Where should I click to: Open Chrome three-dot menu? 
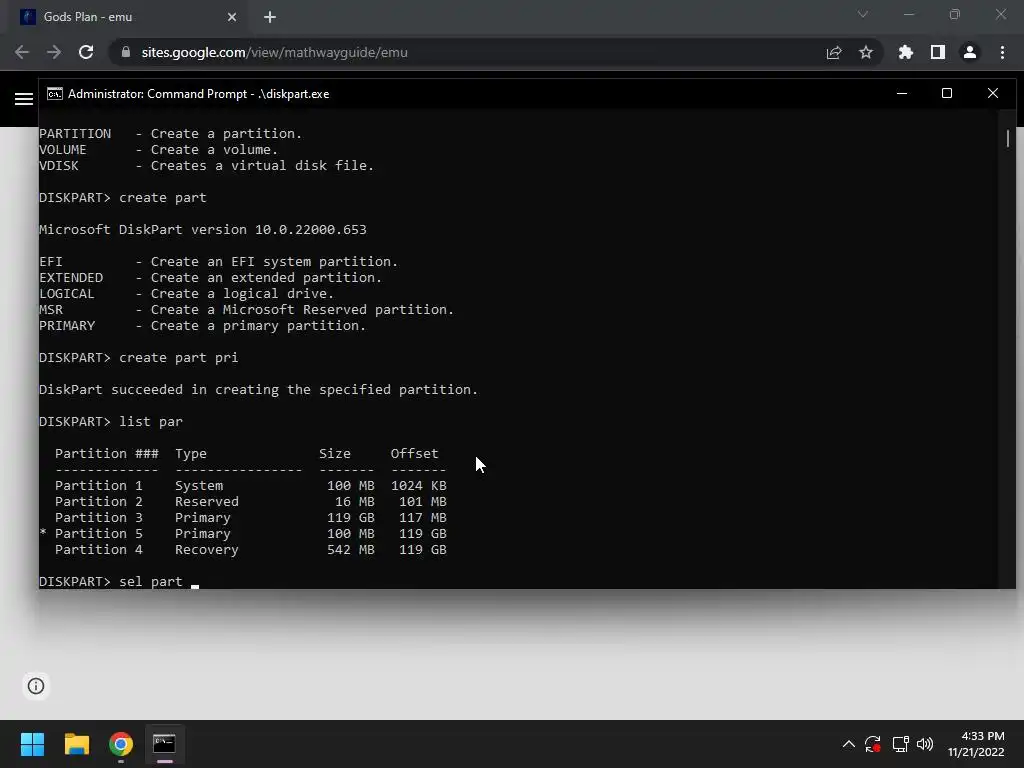tap(1002, 52)
